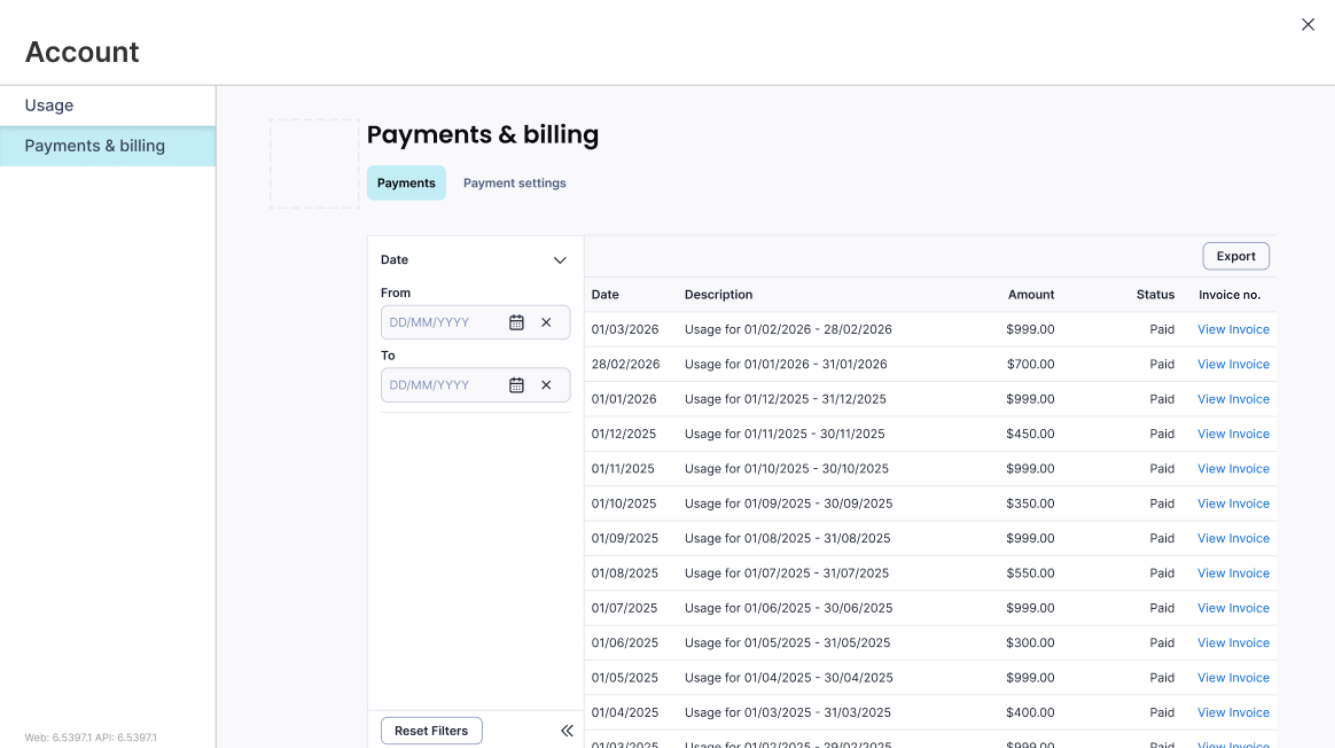
Task: Select Payments & billing in sidebar
Action: (x=107, y=146)
